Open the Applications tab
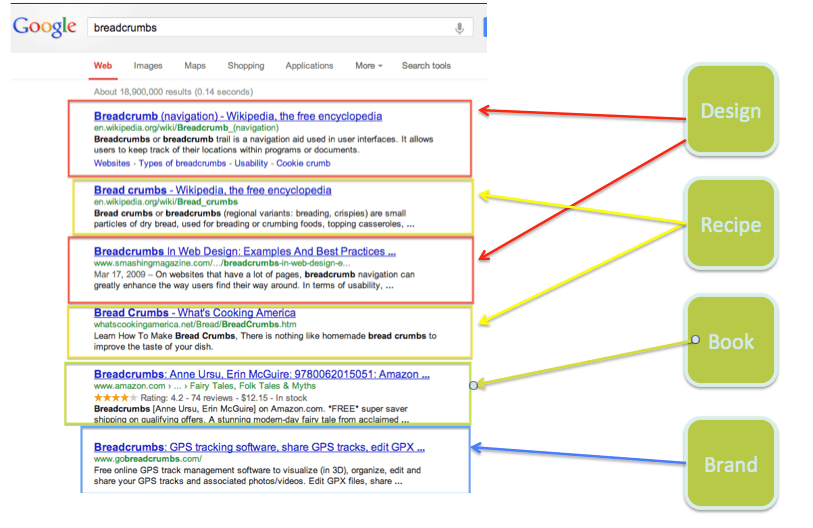 tap(310, 66)
